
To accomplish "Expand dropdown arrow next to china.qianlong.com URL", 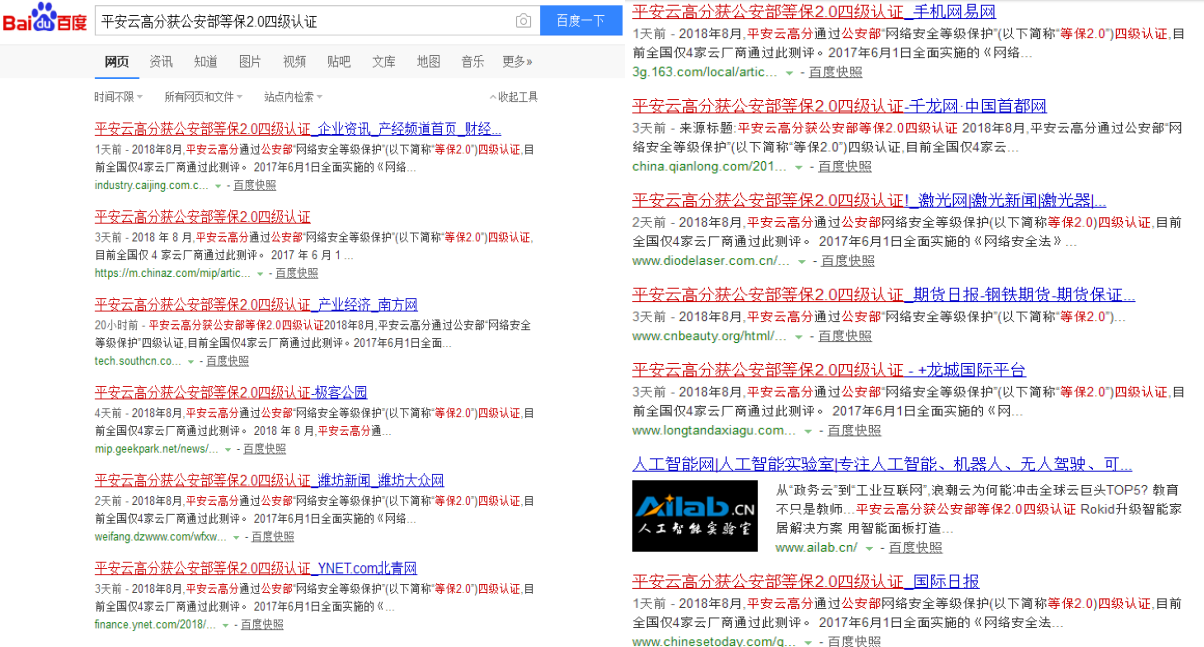I will tap(800, 167).
